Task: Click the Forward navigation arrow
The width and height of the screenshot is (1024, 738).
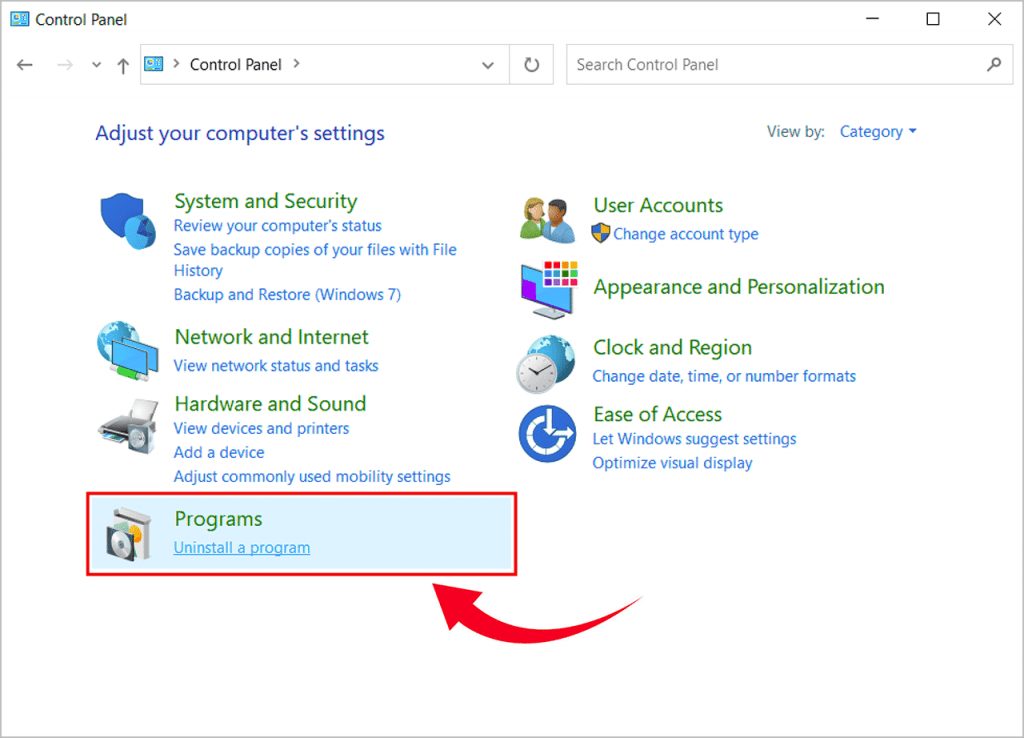Action: click(65, 65)
